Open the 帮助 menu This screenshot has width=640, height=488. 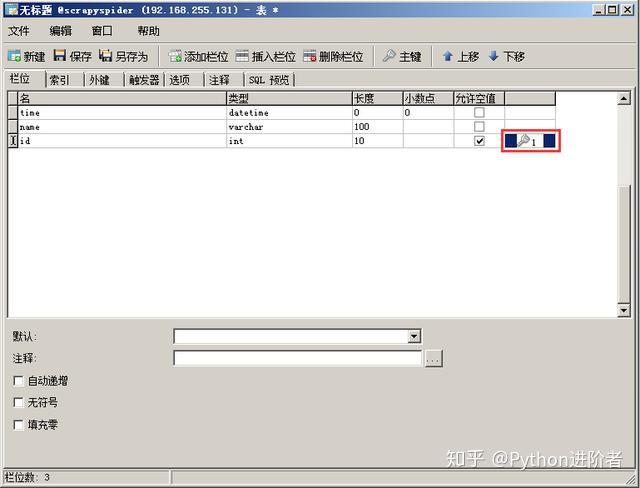click(x=148, y=31)
